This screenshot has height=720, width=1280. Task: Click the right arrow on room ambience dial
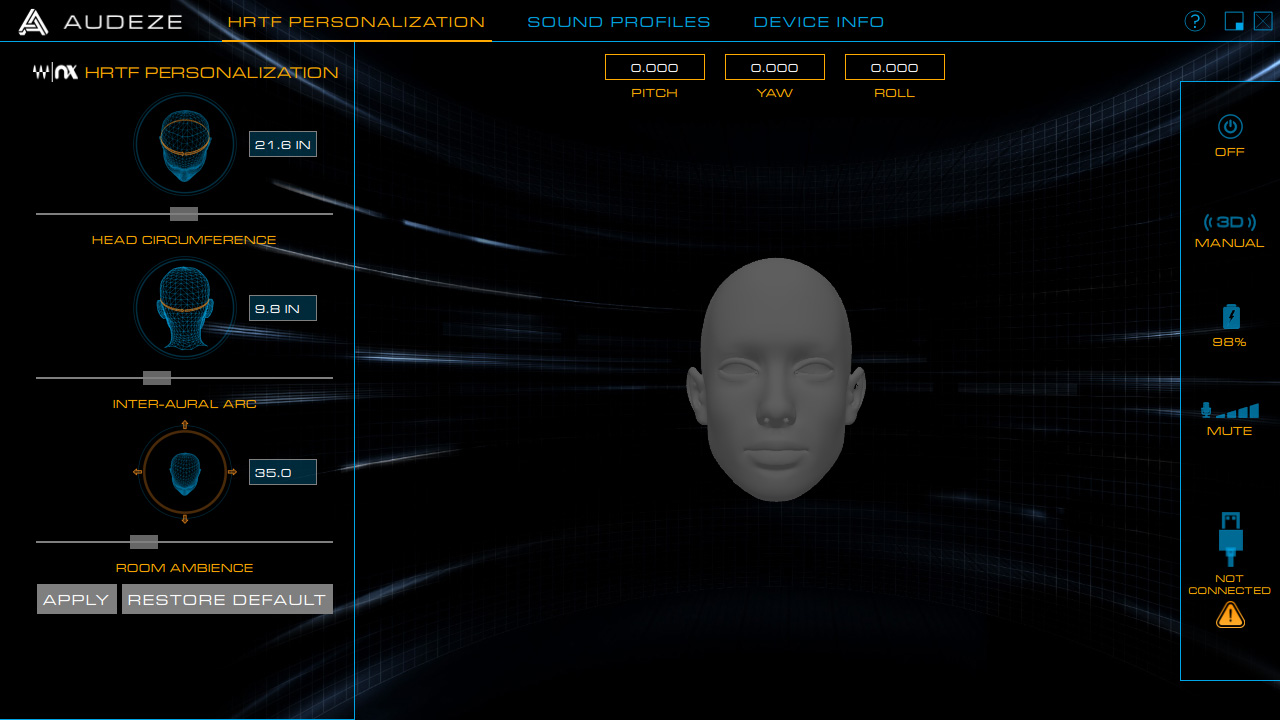click(x=232, y=472)
